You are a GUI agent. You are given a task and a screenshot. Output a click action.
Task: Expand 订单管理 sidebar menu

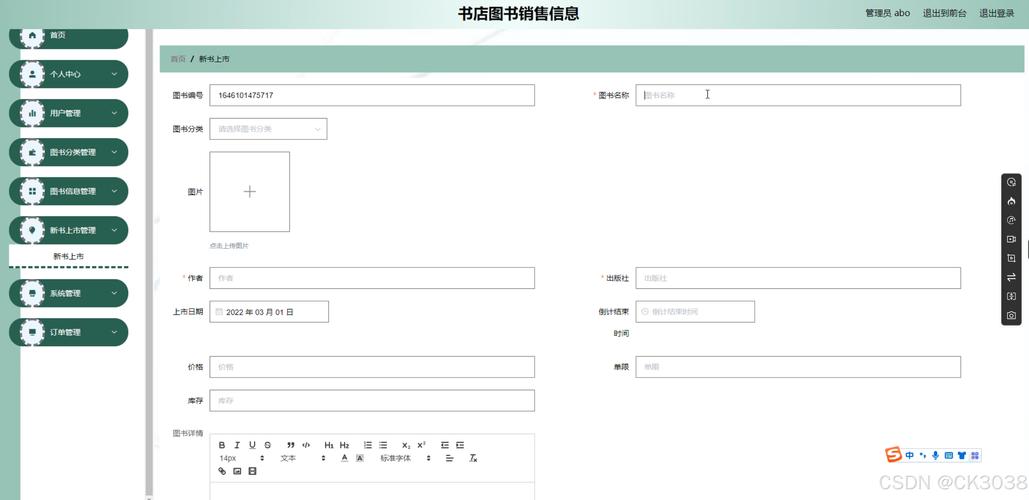(68, 332)
